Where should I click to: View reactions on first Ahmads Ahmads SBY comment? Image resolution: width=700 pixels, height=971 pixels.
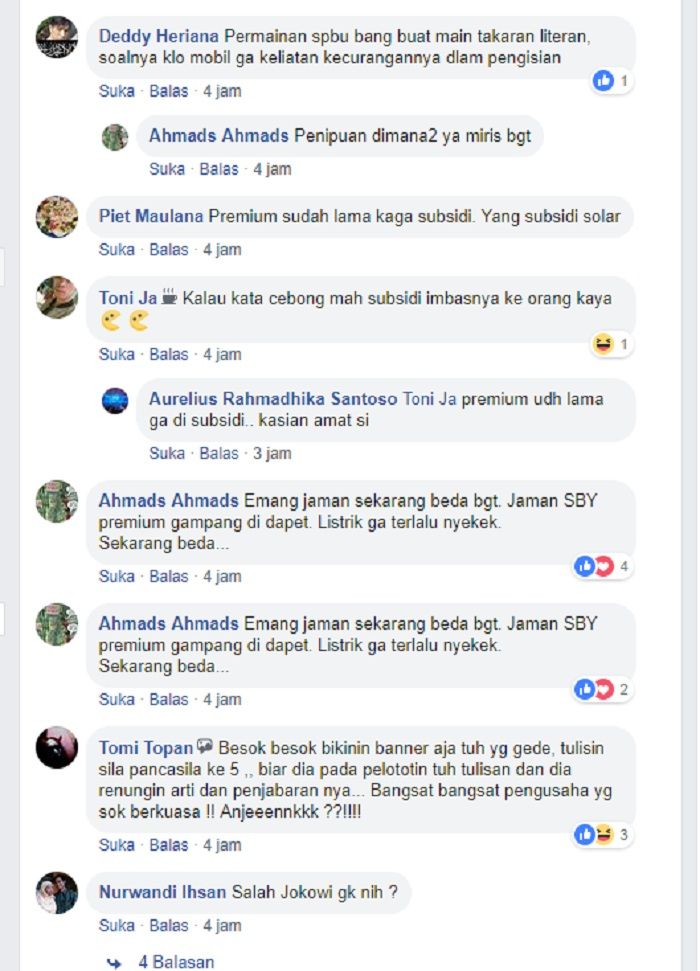tap(602, 565)
